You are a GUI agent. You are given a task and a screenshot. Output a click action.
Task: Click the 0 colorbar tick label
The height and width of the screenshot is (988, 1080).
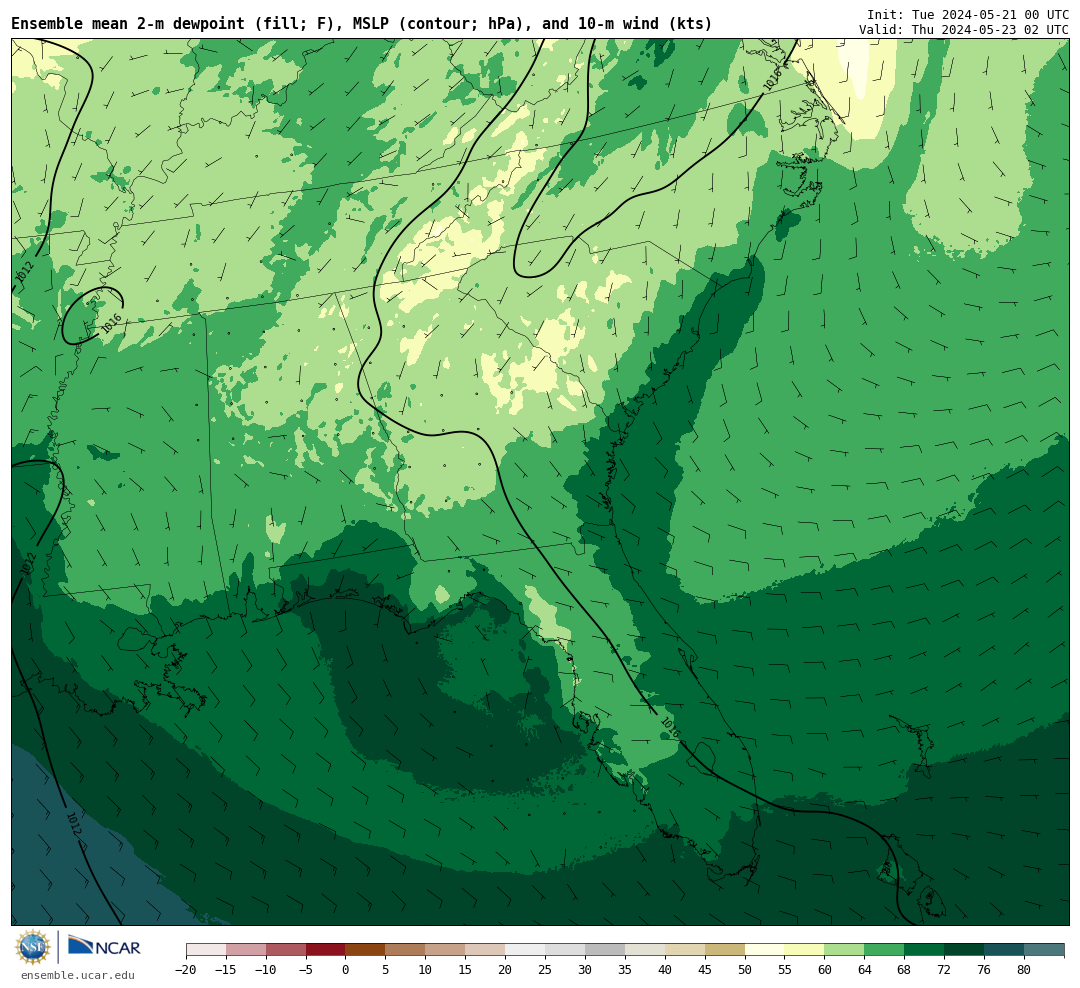point(346,970)
